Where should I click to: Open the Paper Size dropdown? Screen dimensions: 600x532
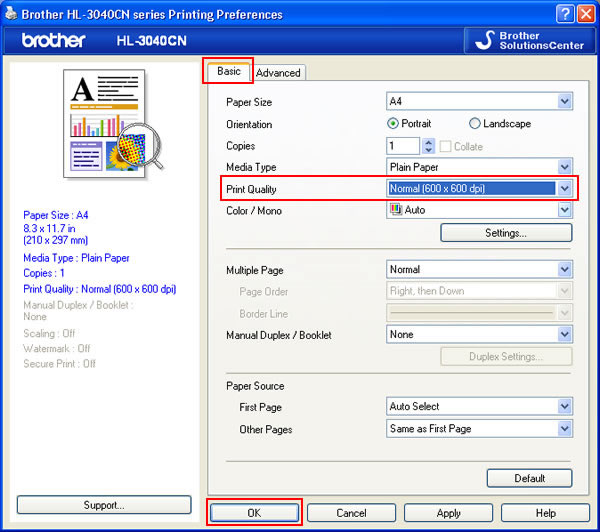tap(479, 101)
